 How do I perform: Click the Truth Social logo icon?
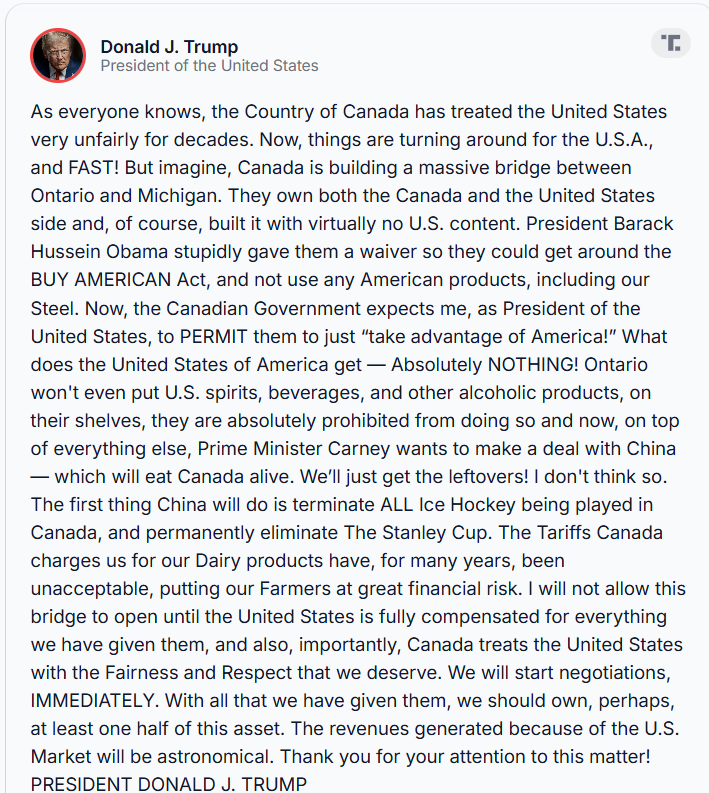[671, 43]
